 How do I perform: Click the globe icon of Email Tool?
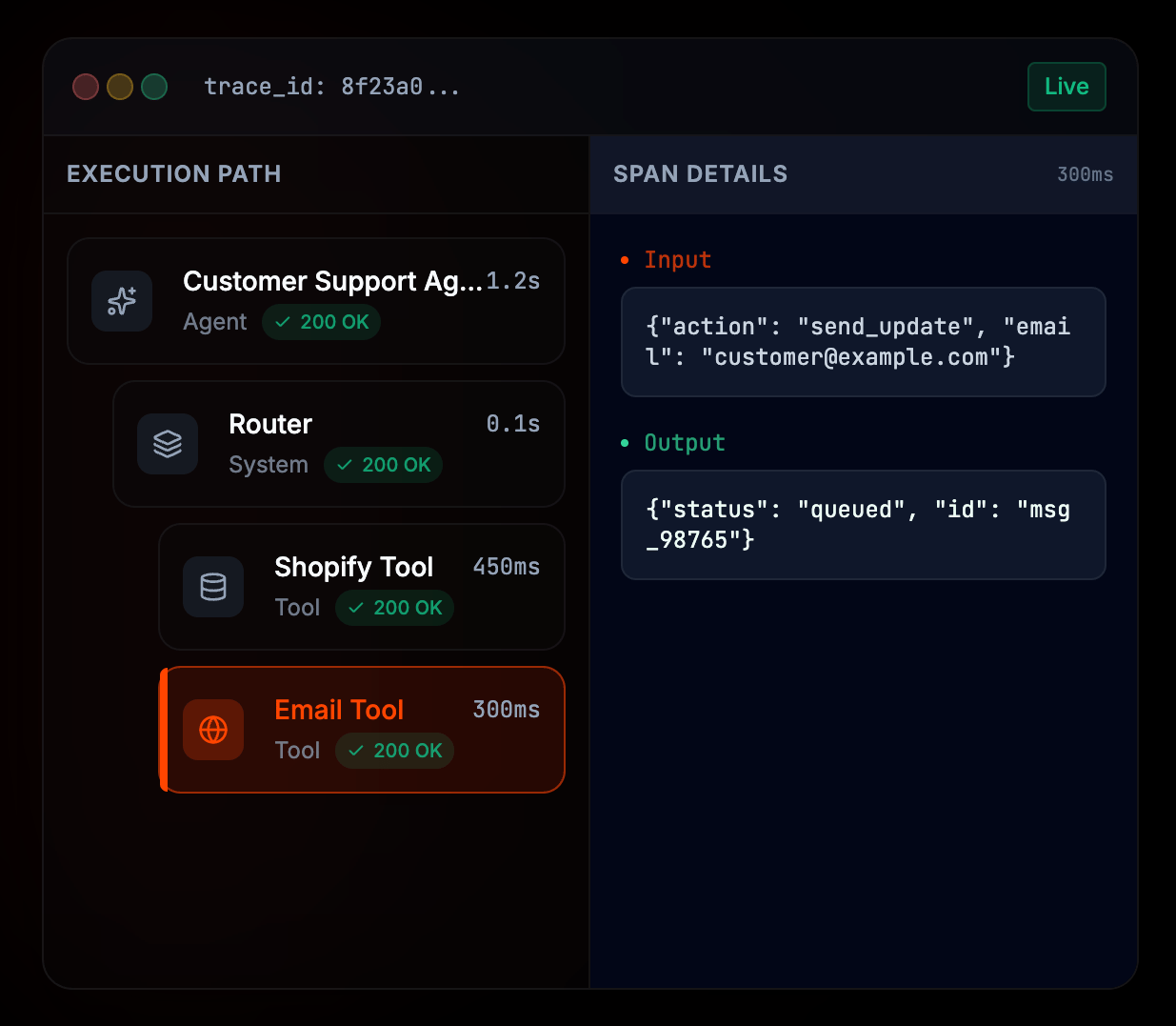[213, 730]
